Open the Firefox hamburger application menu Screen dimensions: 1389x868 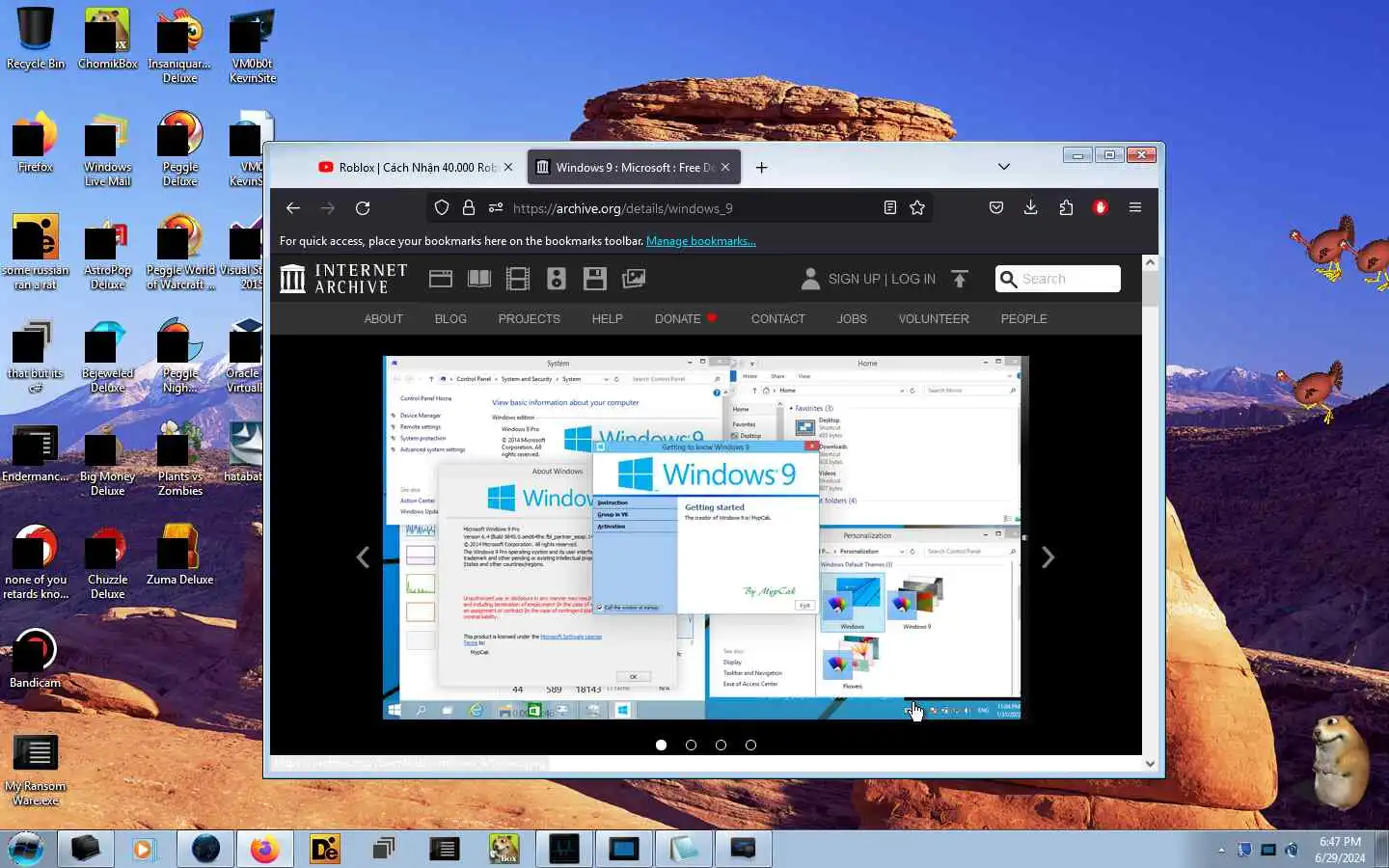(x=1135, y=207)
